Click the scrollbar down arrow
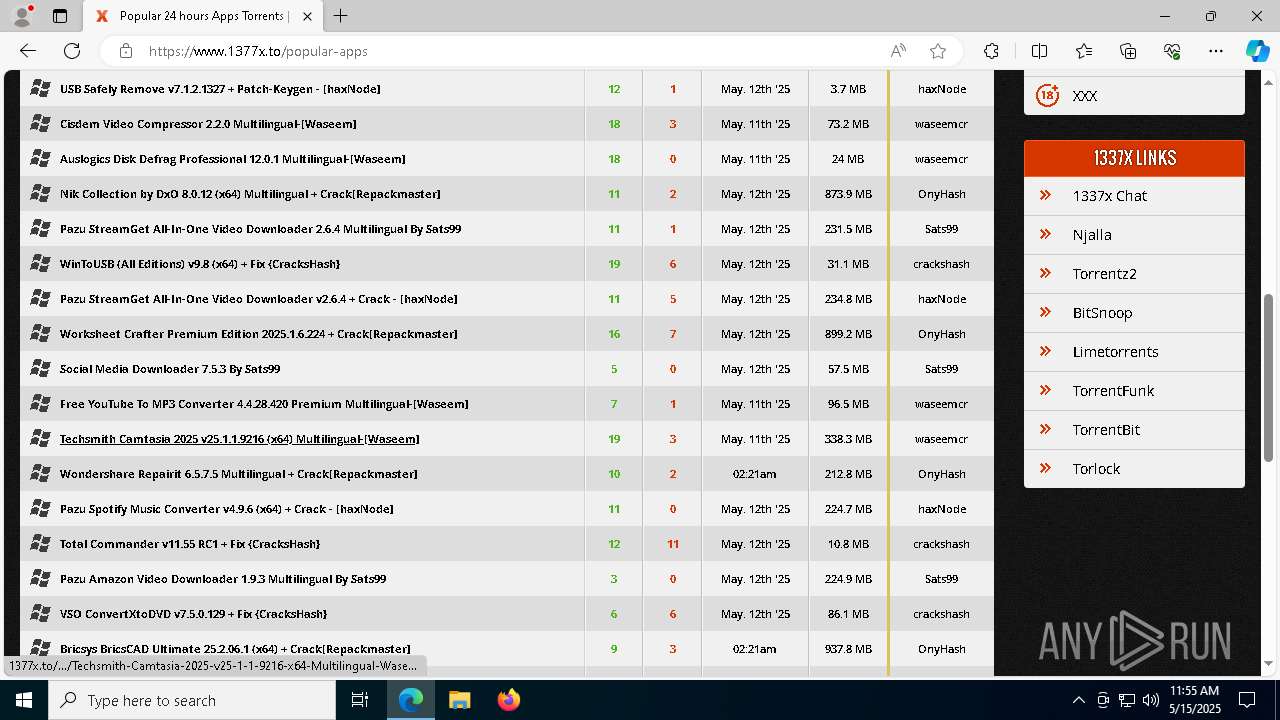The width and height of the screenshot is (1280, 720). (x=1269, y=663)
